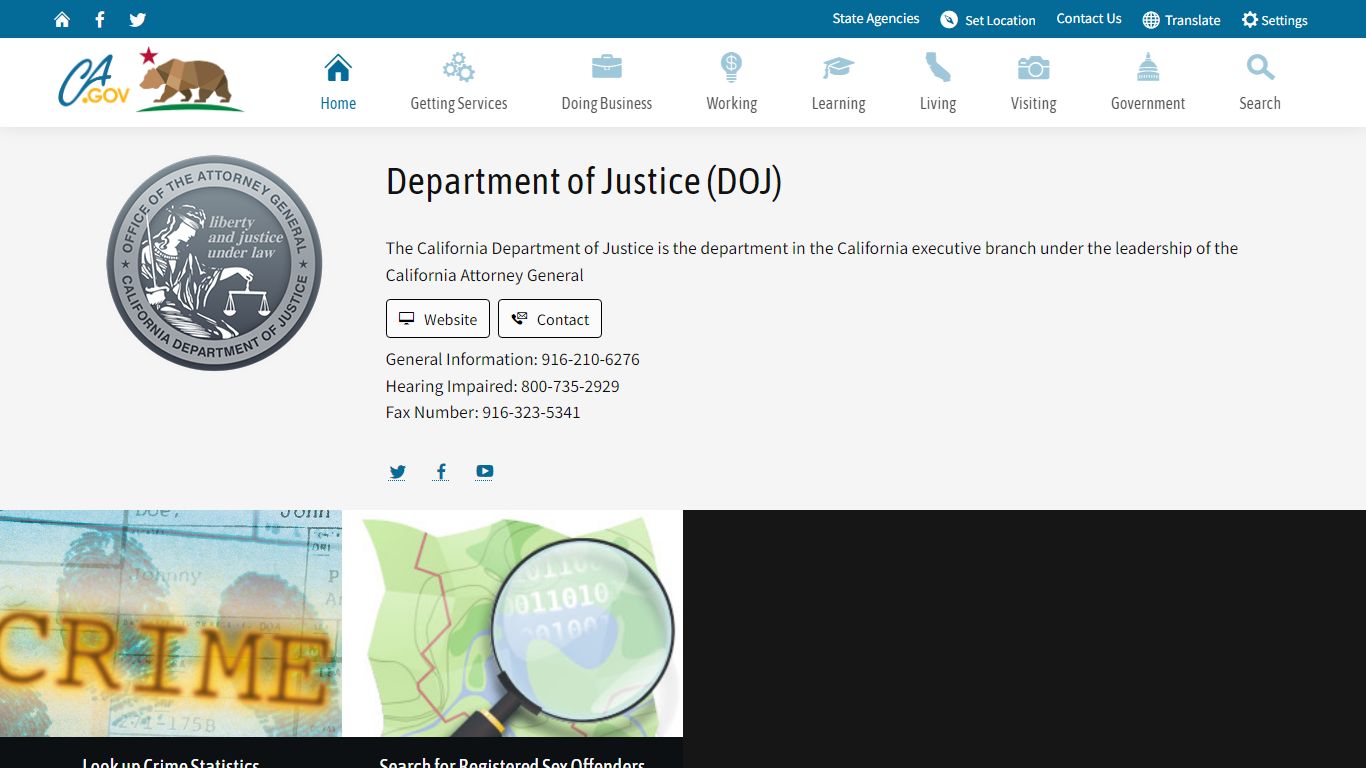
Task: Open the Government capitol dome menu
Action: pos(1148,83)
